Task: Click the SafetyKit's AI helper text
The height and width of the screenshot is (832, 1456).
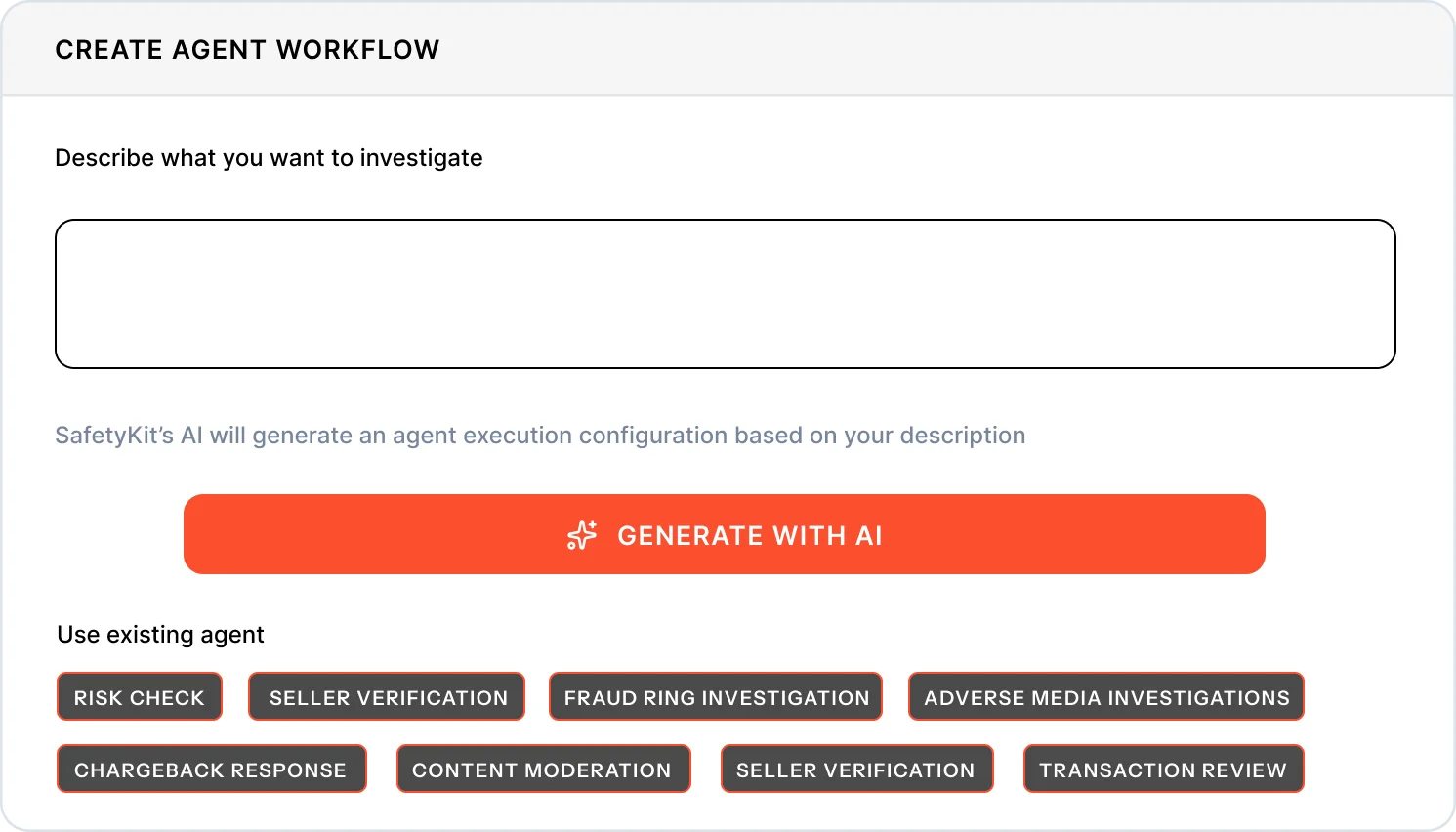Action: 540,436
